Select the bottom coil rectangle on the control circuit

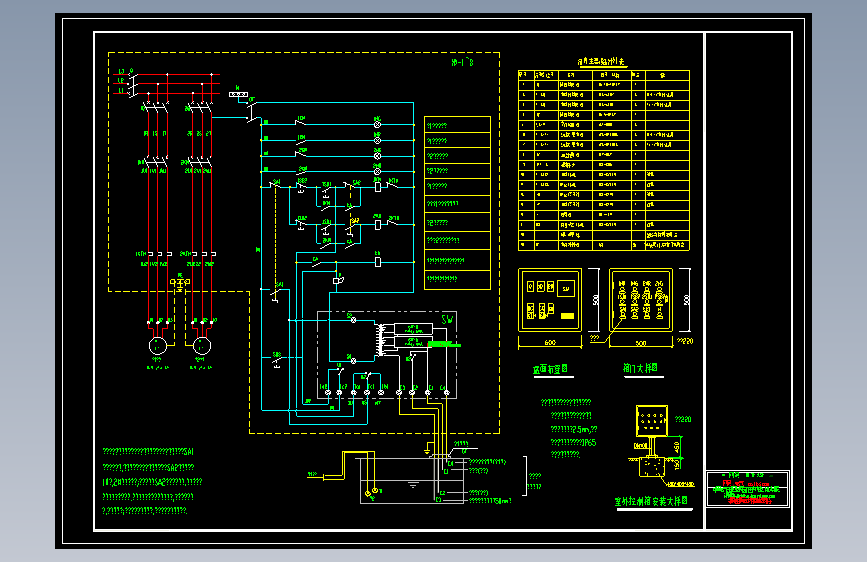(378, 262)
